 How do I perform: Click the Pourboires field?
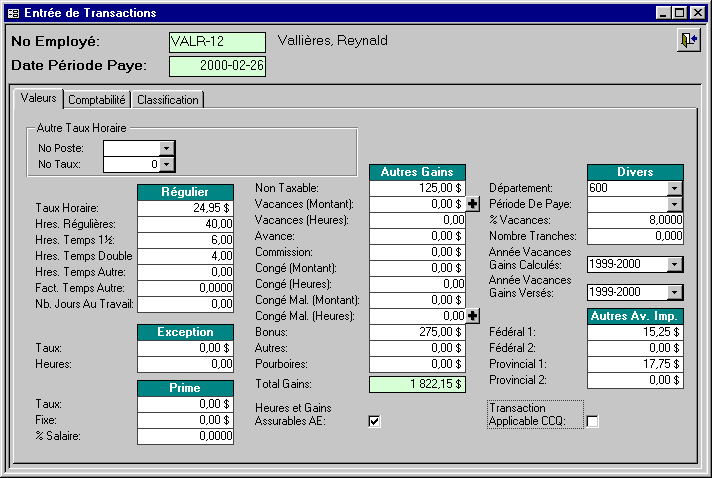[417, 364]
